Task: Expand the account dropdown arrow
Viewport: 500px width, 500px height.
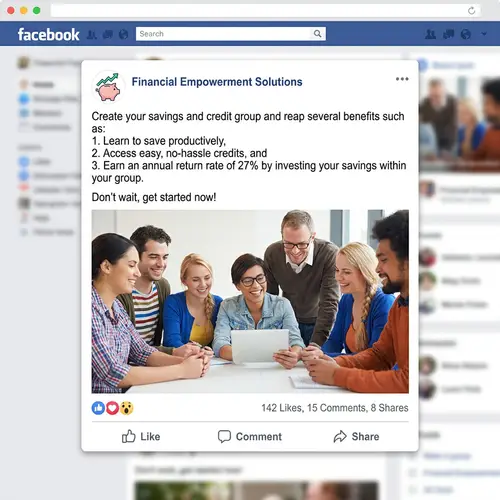Action: [484, 34]
